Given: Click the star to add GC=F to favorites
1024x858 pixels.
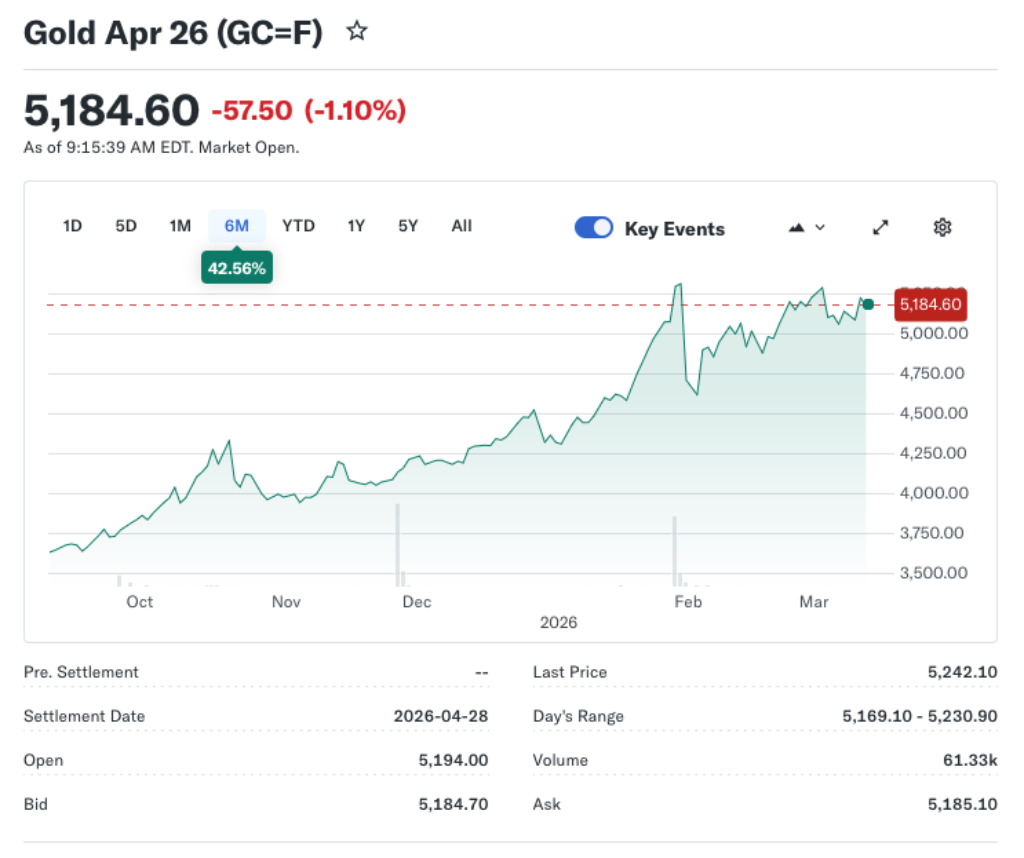Looking at the screenshot, I should pos(357,32).
